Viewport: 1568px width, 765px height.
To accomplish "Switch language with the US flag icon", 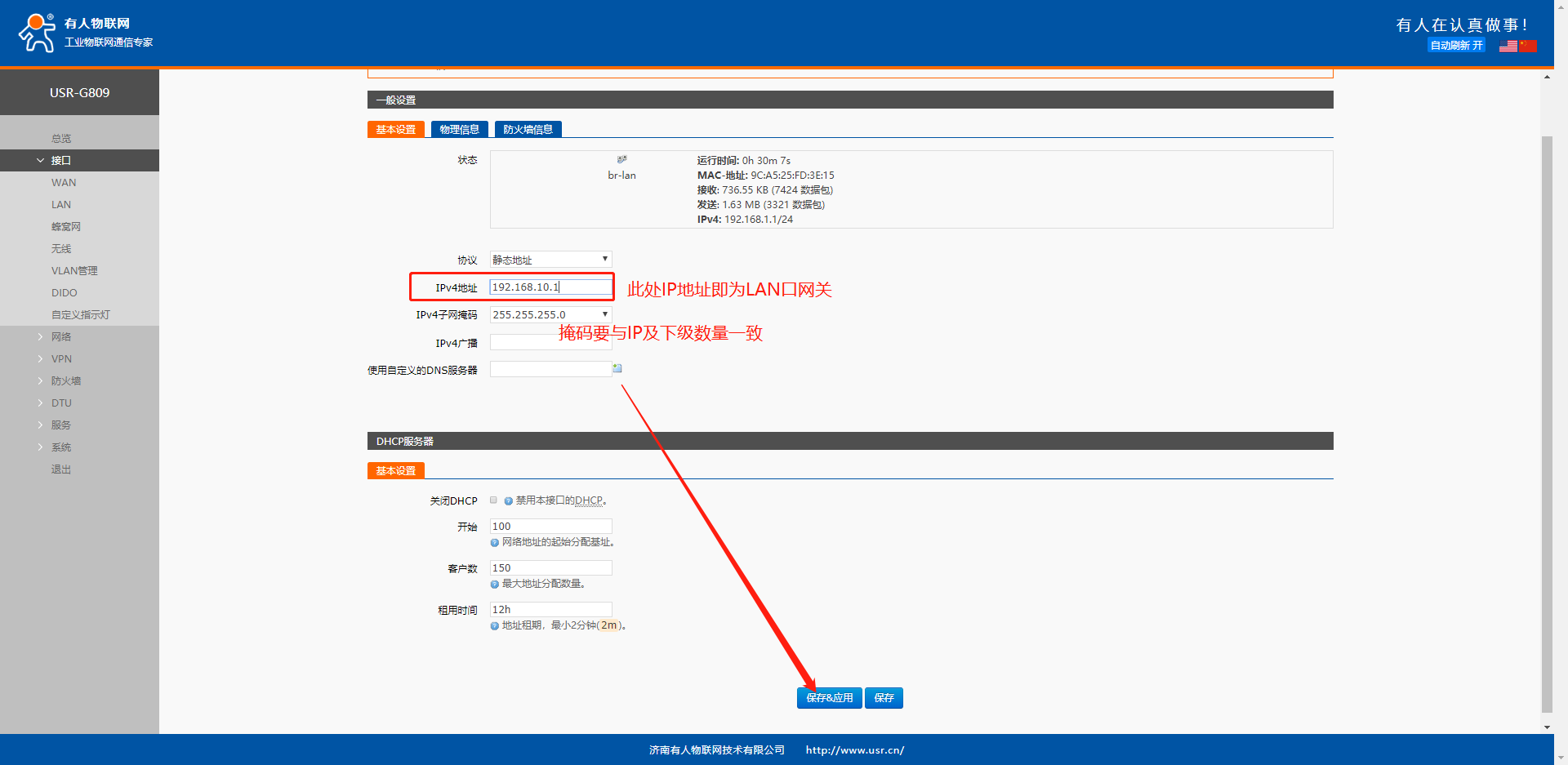I will click(x=1508, y=46).
